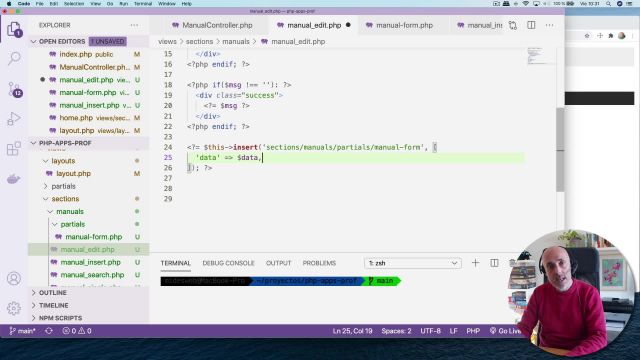The height and width of the screenshot is (360, 640).
Task: Split the editor to the right
Action: [x=531, y=25]
